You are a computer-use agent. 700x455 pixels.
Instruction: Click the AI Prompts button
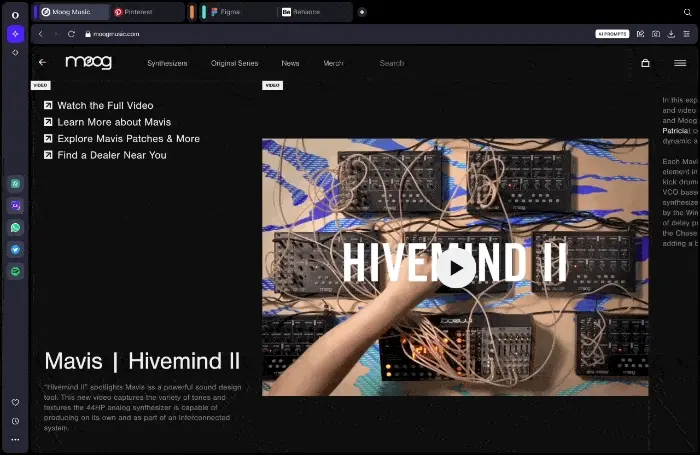[612, 34]
